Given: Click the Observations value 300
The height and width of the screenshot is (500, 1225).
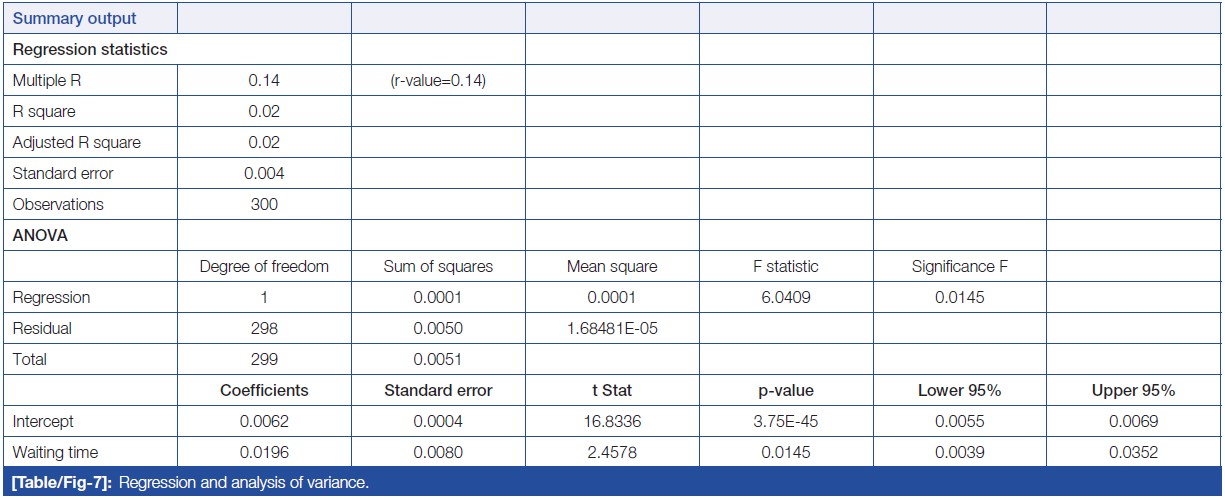Looking at the screenshot, I should [264, 204].
